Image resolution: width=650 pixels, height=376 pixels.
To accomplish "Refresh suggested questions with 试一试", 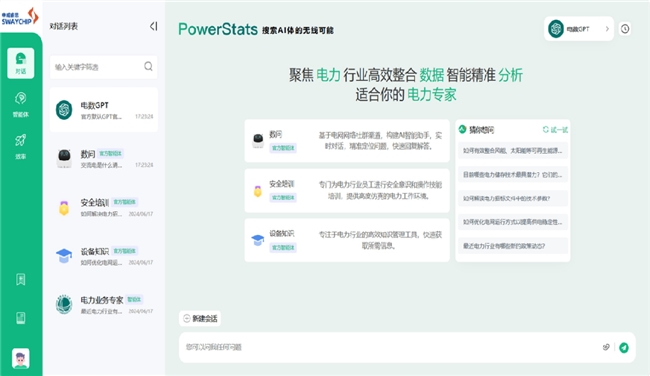I will tap(555, 130).
